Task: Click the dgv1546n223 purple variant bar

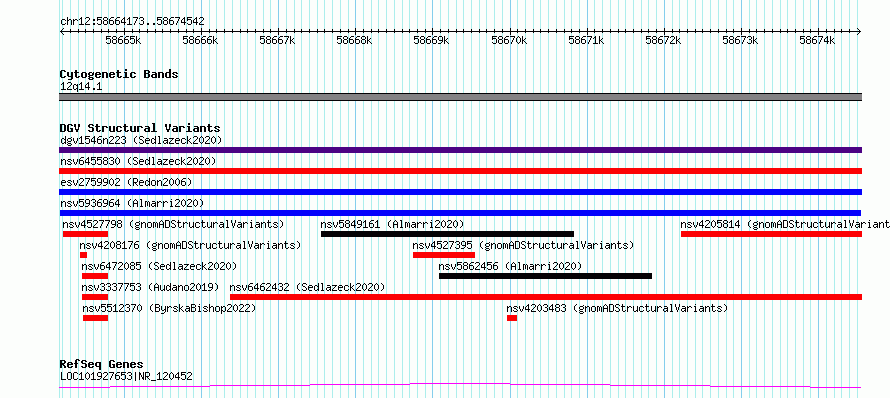Action: coord(460,150)
